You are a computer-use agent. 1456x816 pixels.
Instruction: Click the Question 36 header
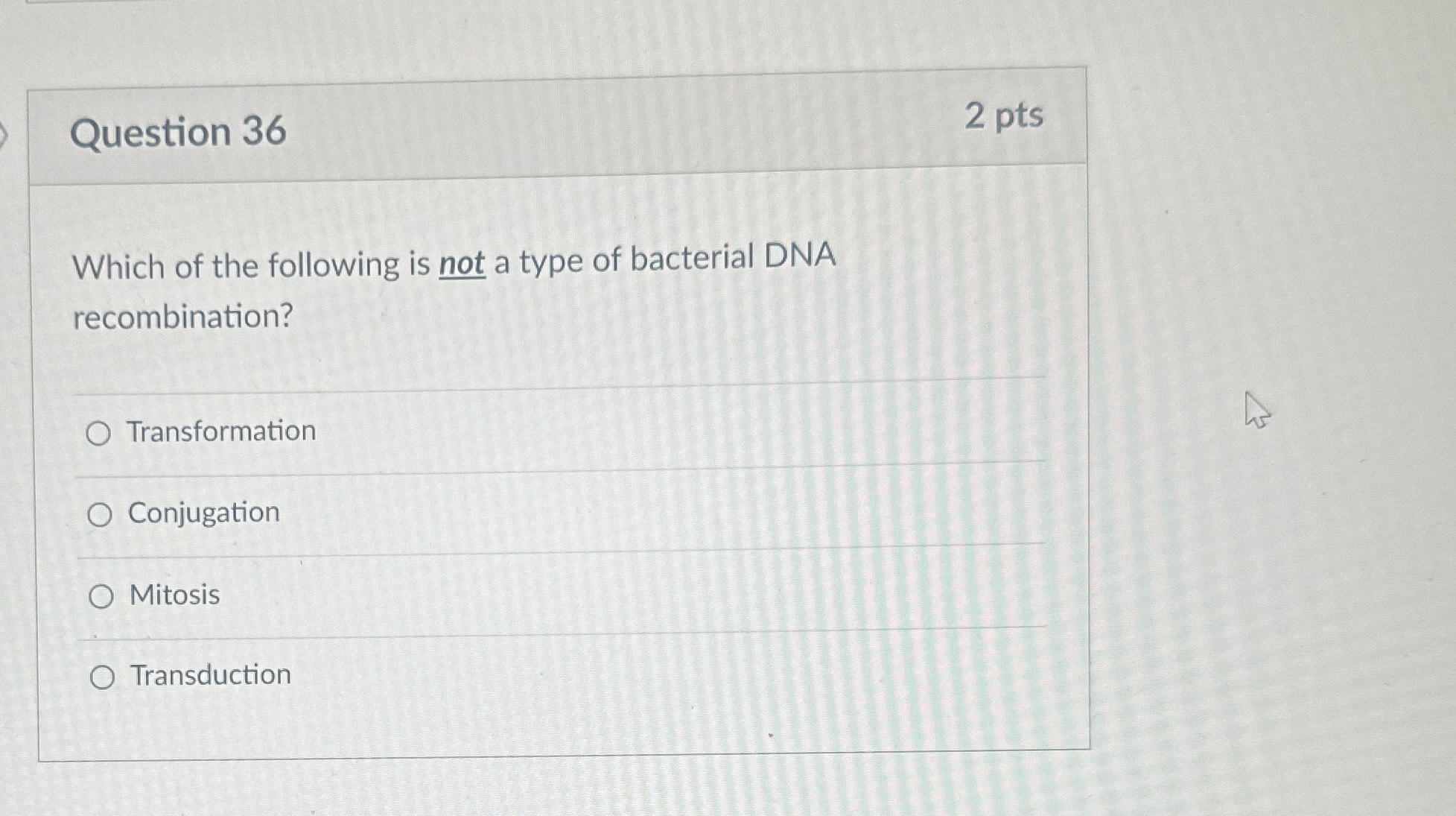[x=179, y=133]
